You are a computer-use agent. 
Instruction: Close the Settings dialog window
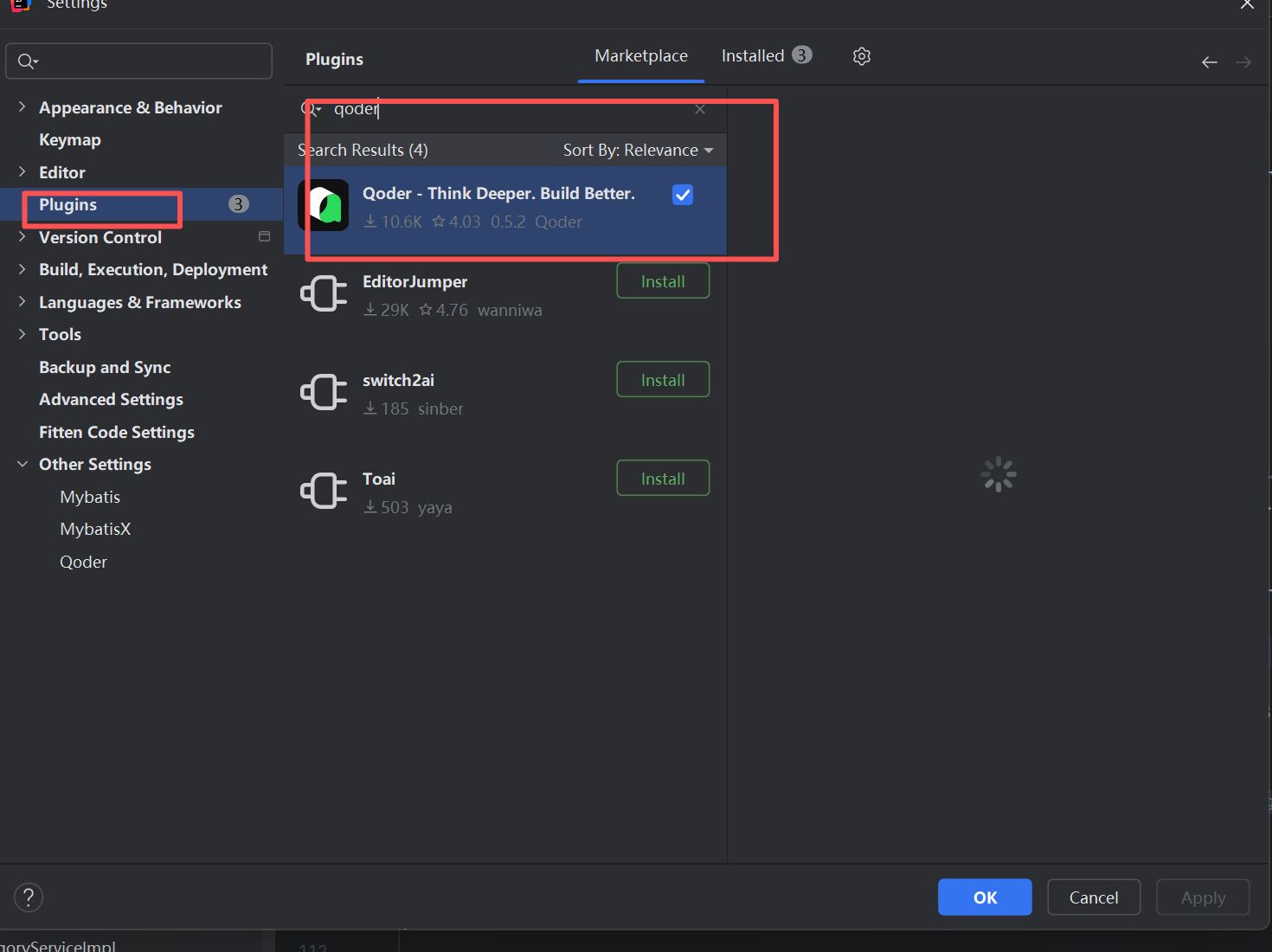click(1247, 4)
